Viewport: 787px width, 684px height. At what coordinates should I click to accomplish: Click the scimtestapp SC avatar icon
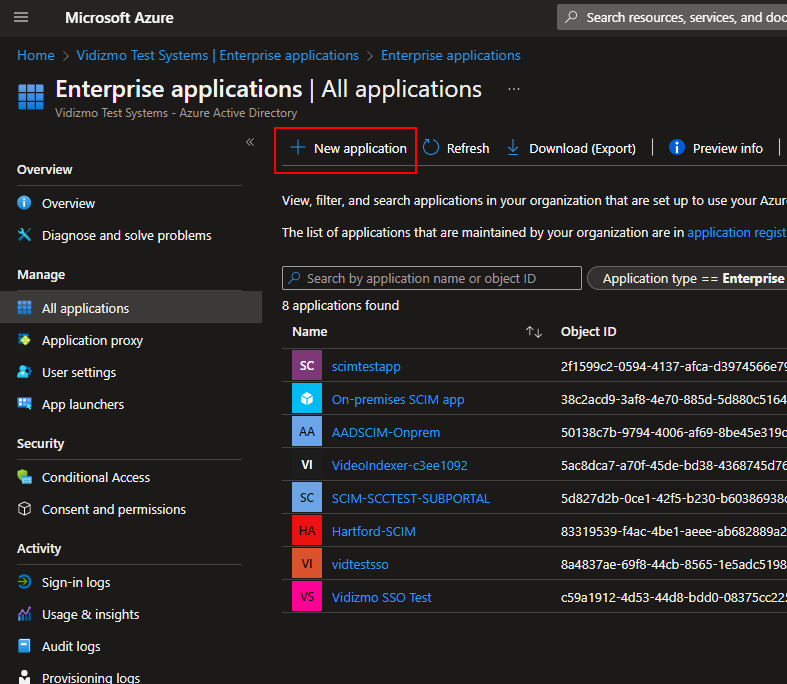click(x=307, y=366)
